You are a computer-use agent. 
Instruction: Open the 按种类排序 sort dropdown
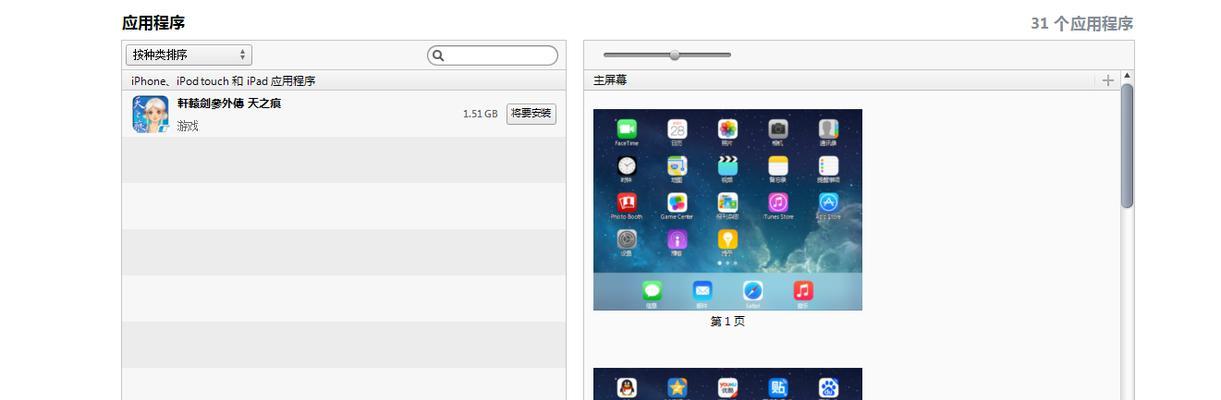point(189,55)
